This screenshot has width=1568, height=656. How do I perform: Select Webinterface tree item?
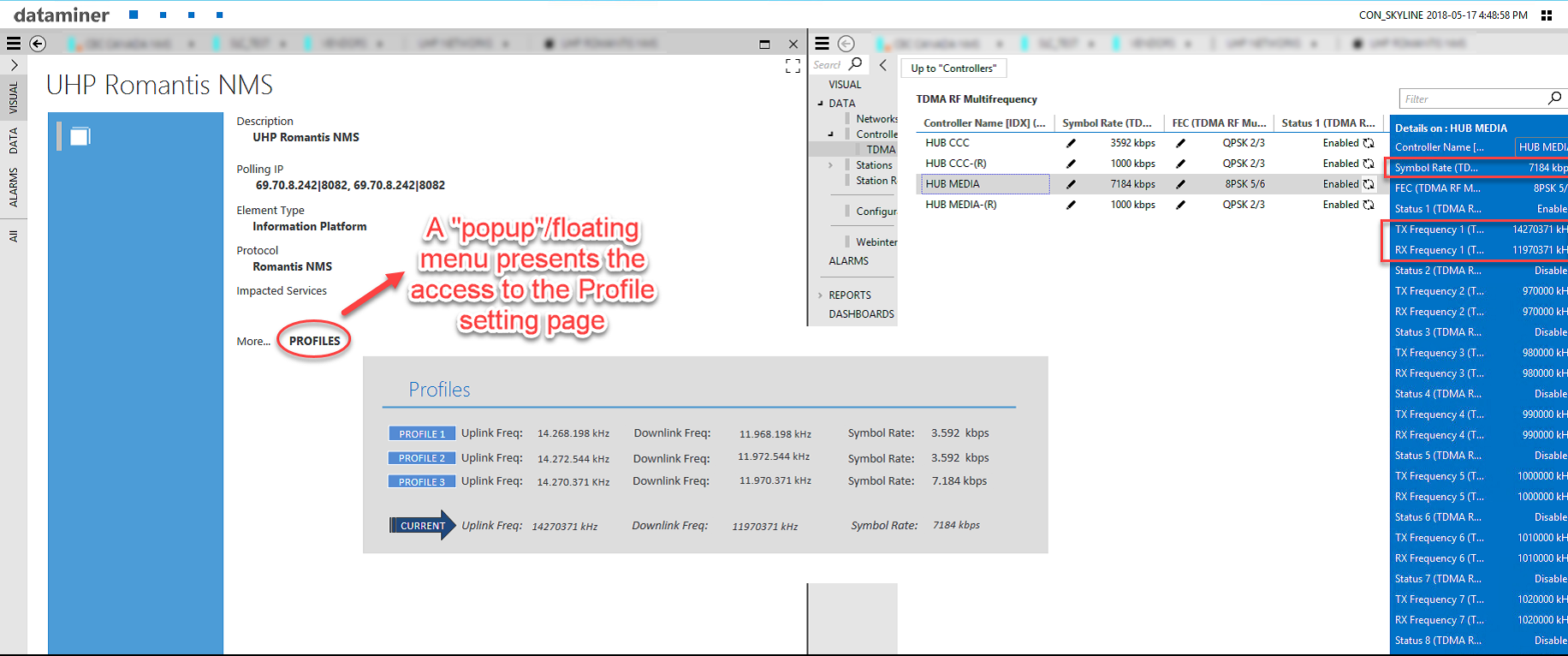[876, 242]
